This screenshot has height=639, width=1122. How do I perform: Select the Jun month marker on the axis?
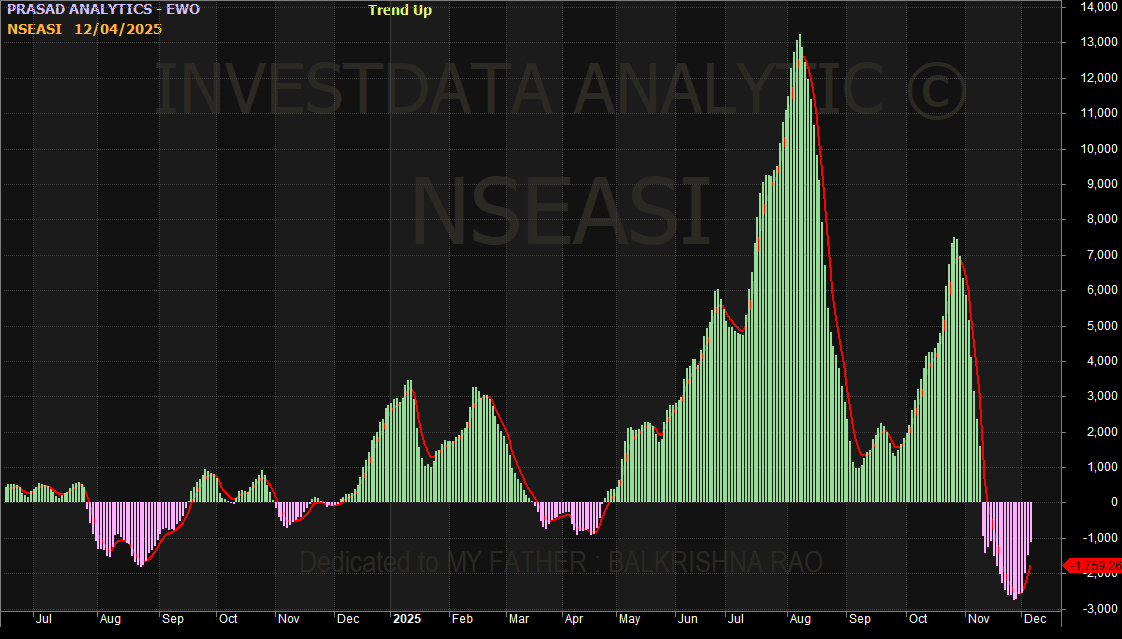point(688,619)
